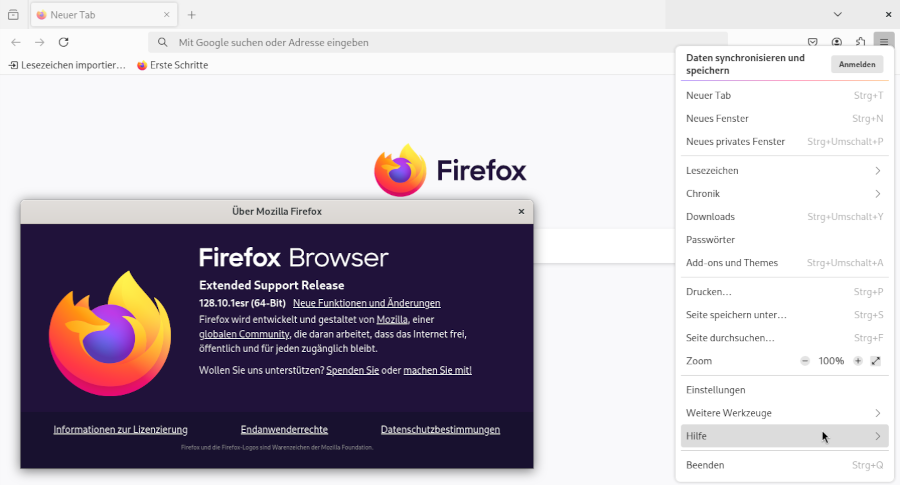Choose Seite speichern unter…
The width and height of the screenshot is (900, 485).
tap(785, 315)
